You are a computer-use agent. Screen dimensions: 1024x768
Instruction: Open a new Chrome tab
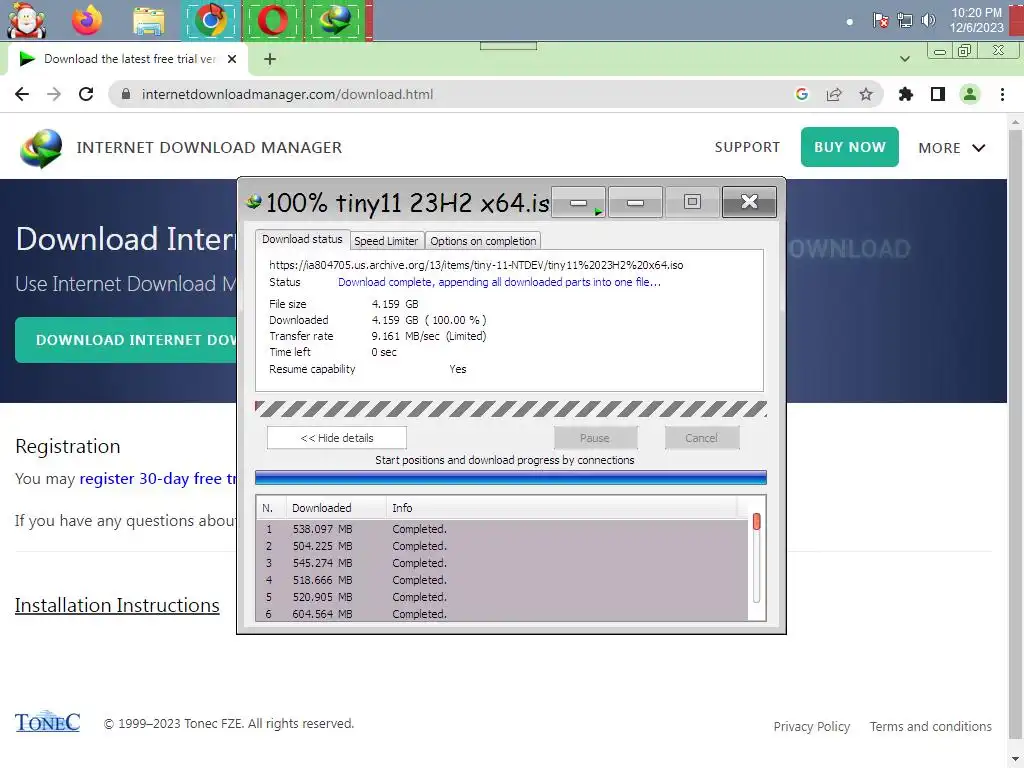(x=270, y=59)
